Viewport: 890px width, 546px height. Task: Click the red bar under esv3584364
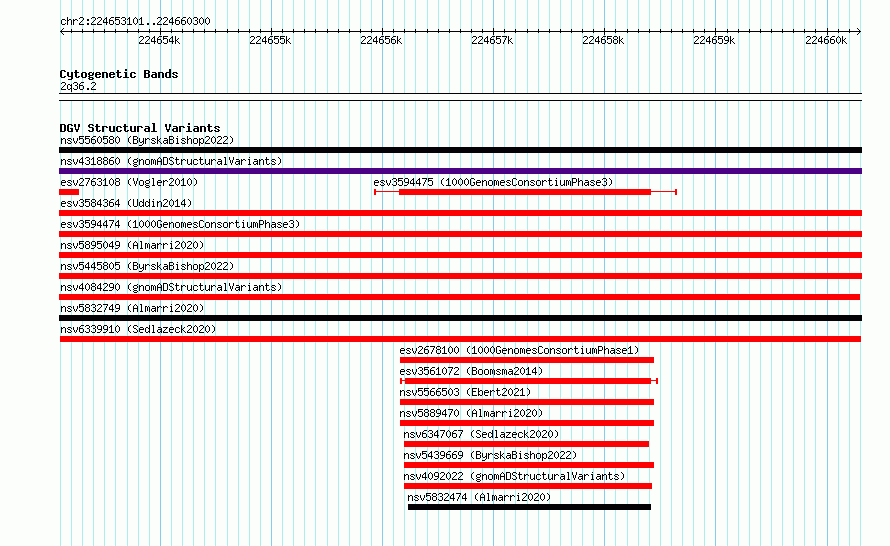pyautogui.click(x=460, y=213)
